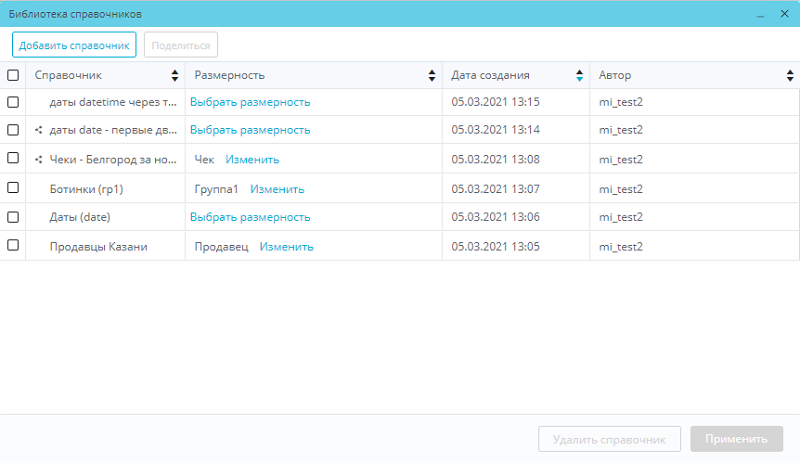Viewport: 800px width, 463px height.
Task: Sort by Автор column arrows
Action: click(x=789, y=76)
